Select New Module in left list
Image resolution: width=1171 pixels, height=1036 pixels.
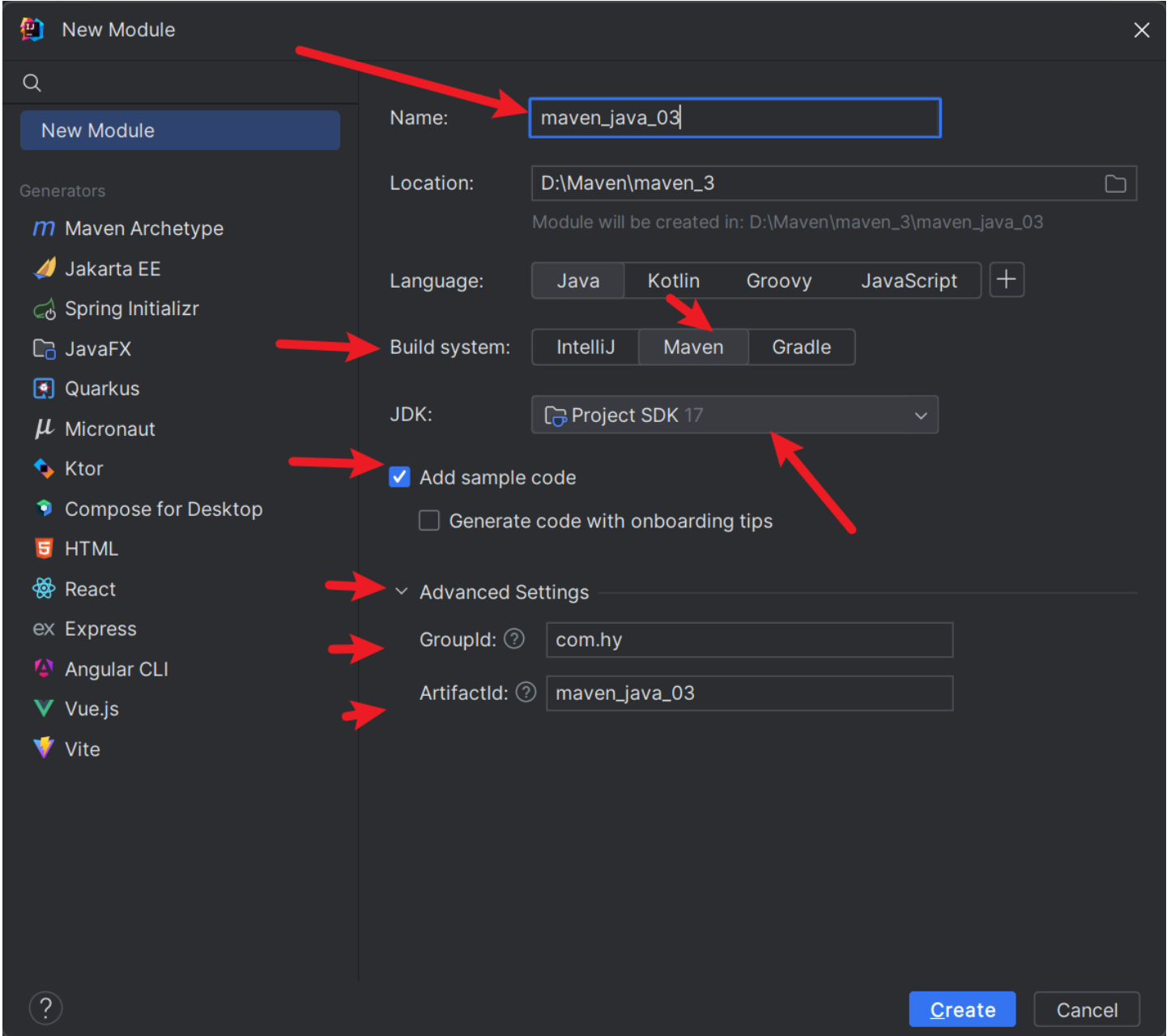(x=180, y=130)
